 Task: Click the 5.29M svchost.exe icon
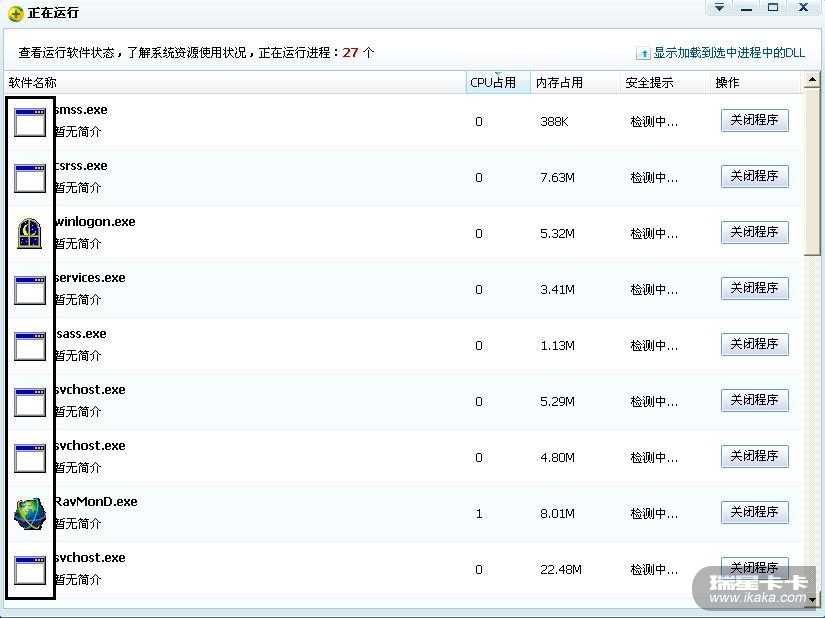coord(30,402)
